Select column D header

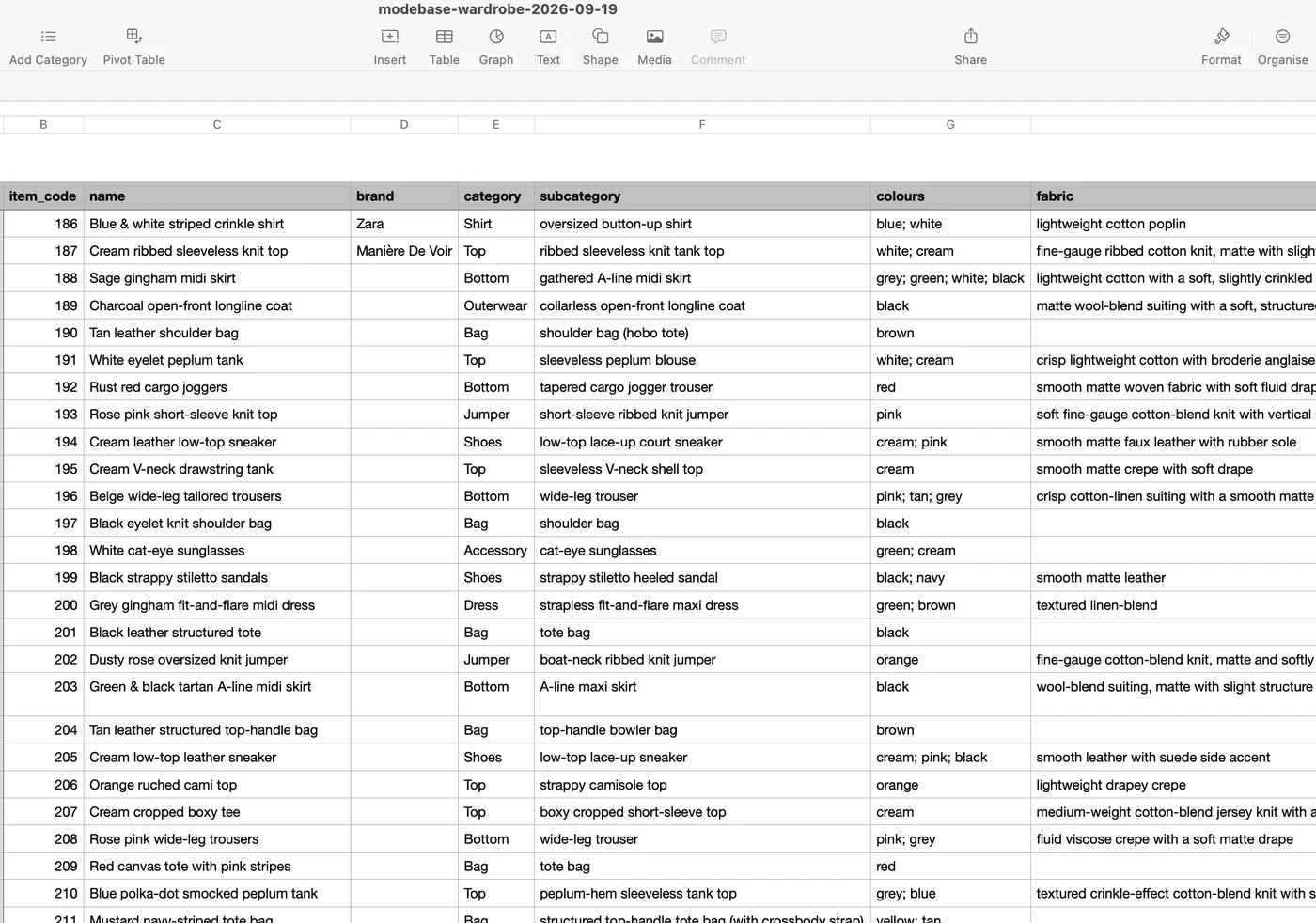point(404,124)
